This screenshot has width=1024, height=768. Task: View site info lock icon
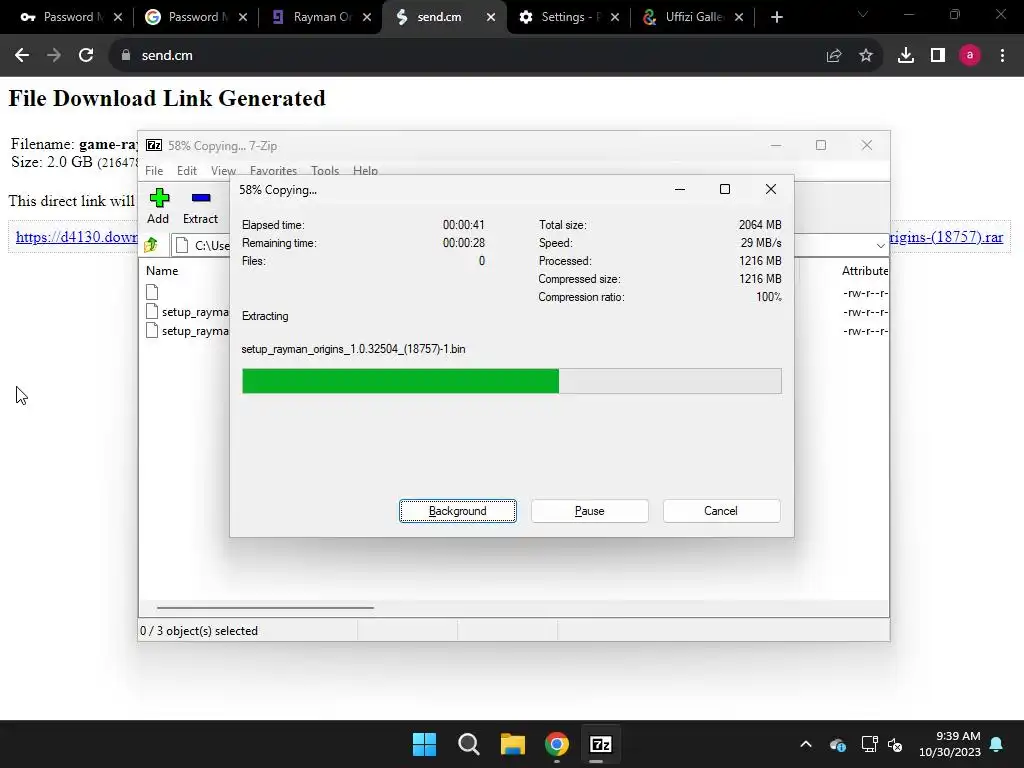[x=125, y=56]
